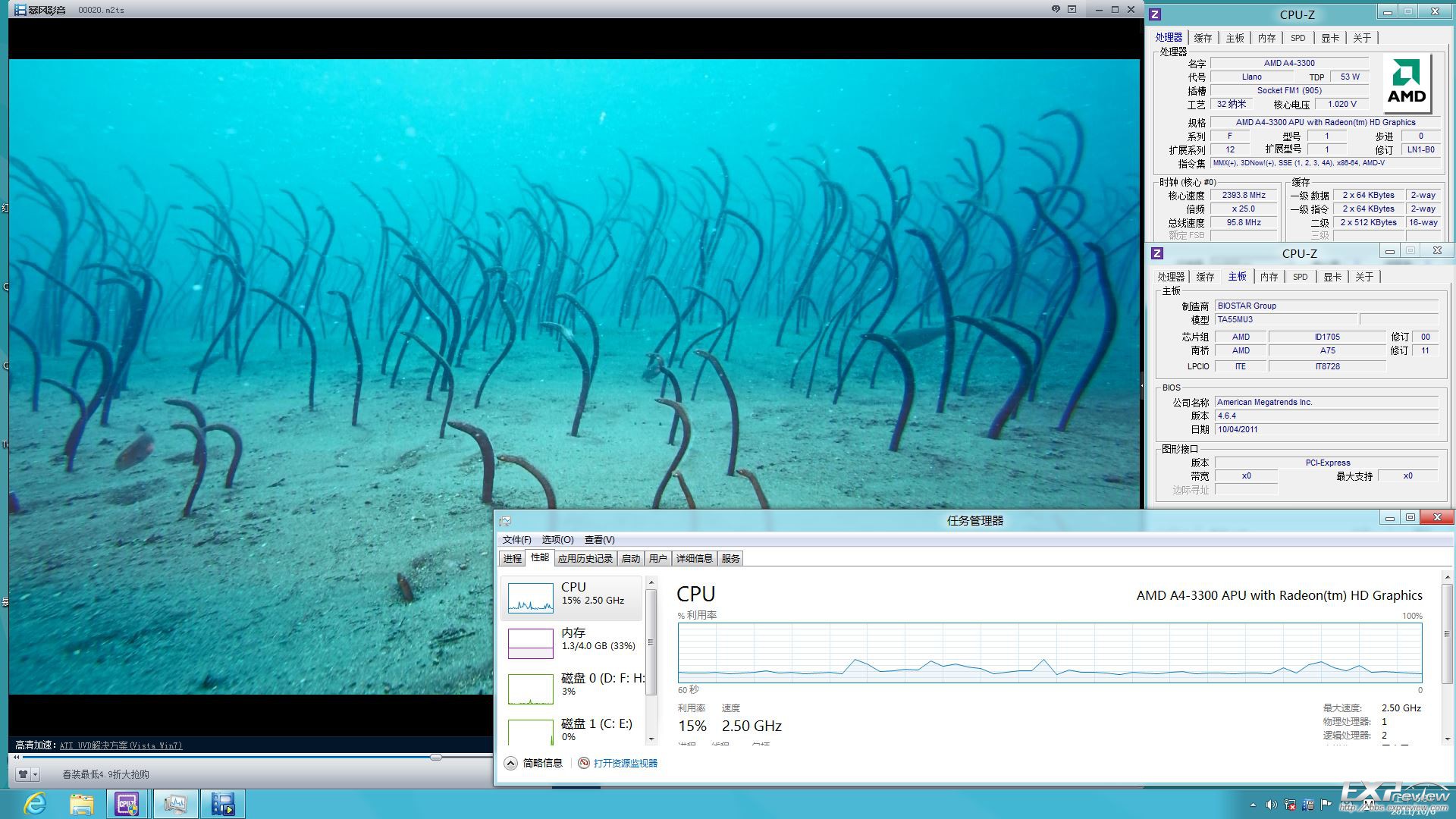The height and width of the screenshot is (819, 1456).
Task: Select the SPD tab in upper CPU-Z window
Action: [x=1298, y=38]
